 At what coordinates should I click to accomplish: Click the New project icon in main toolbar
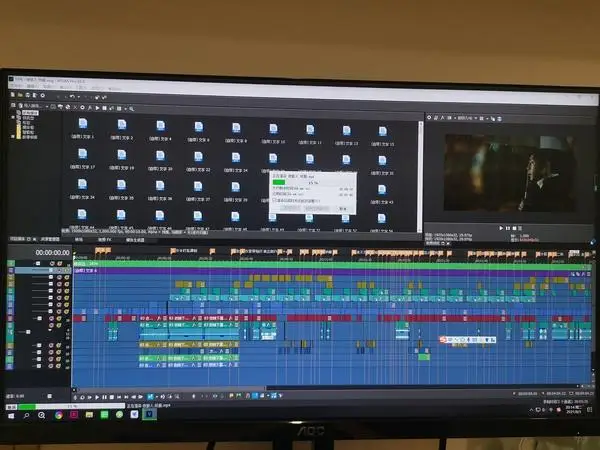13,95
